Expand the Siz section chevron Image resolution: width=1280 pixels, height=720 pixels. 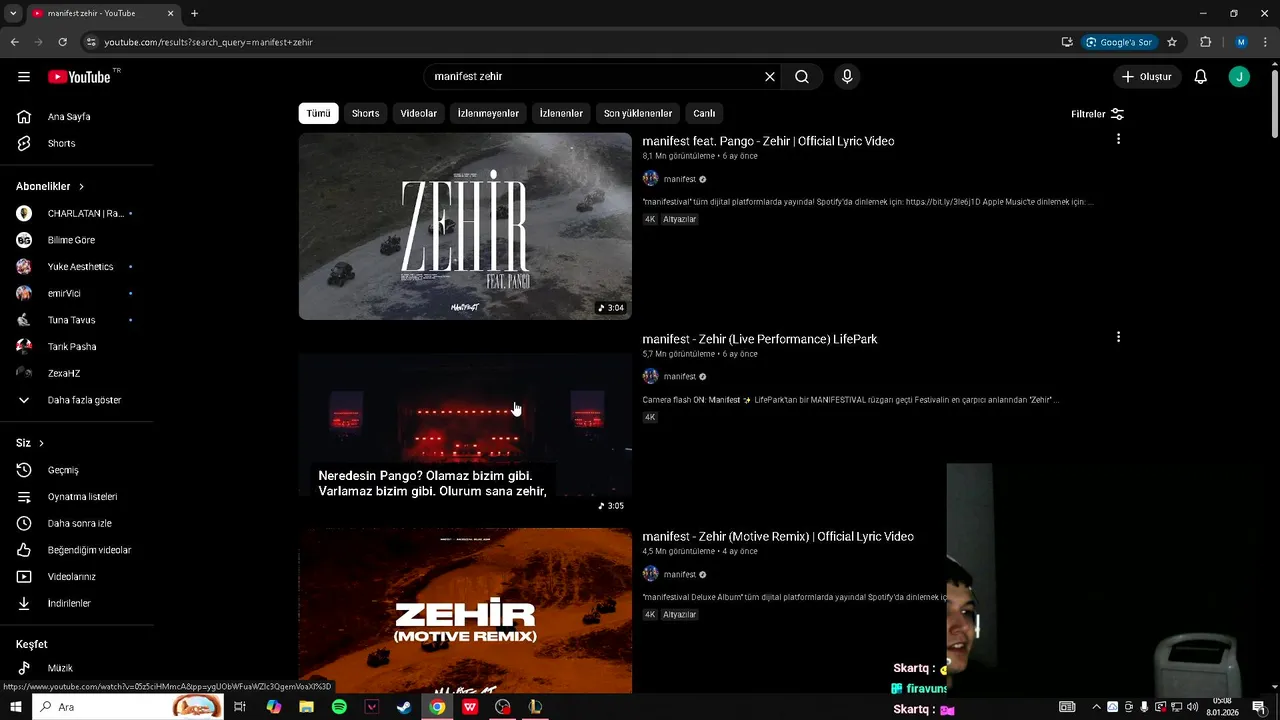(x=41, y=443)
